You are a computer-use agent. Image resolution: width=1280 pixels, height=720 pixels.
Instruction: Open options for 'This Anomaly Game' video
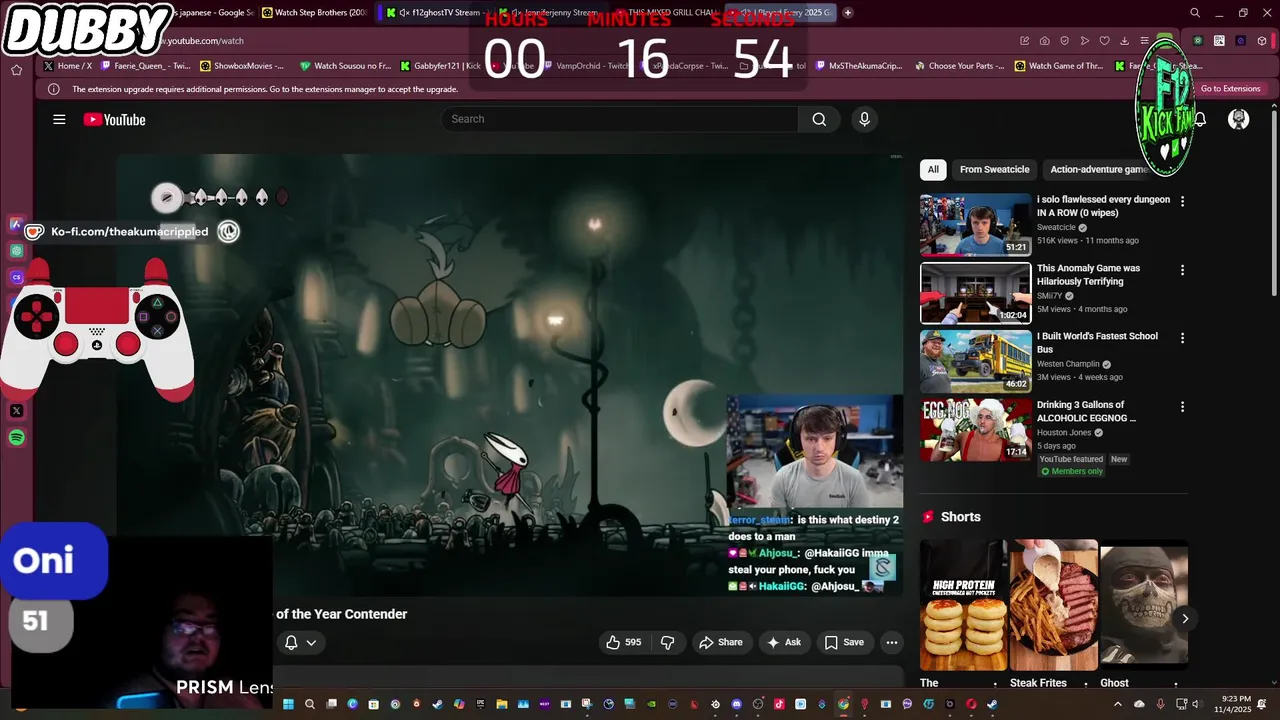coord(1182,270)
